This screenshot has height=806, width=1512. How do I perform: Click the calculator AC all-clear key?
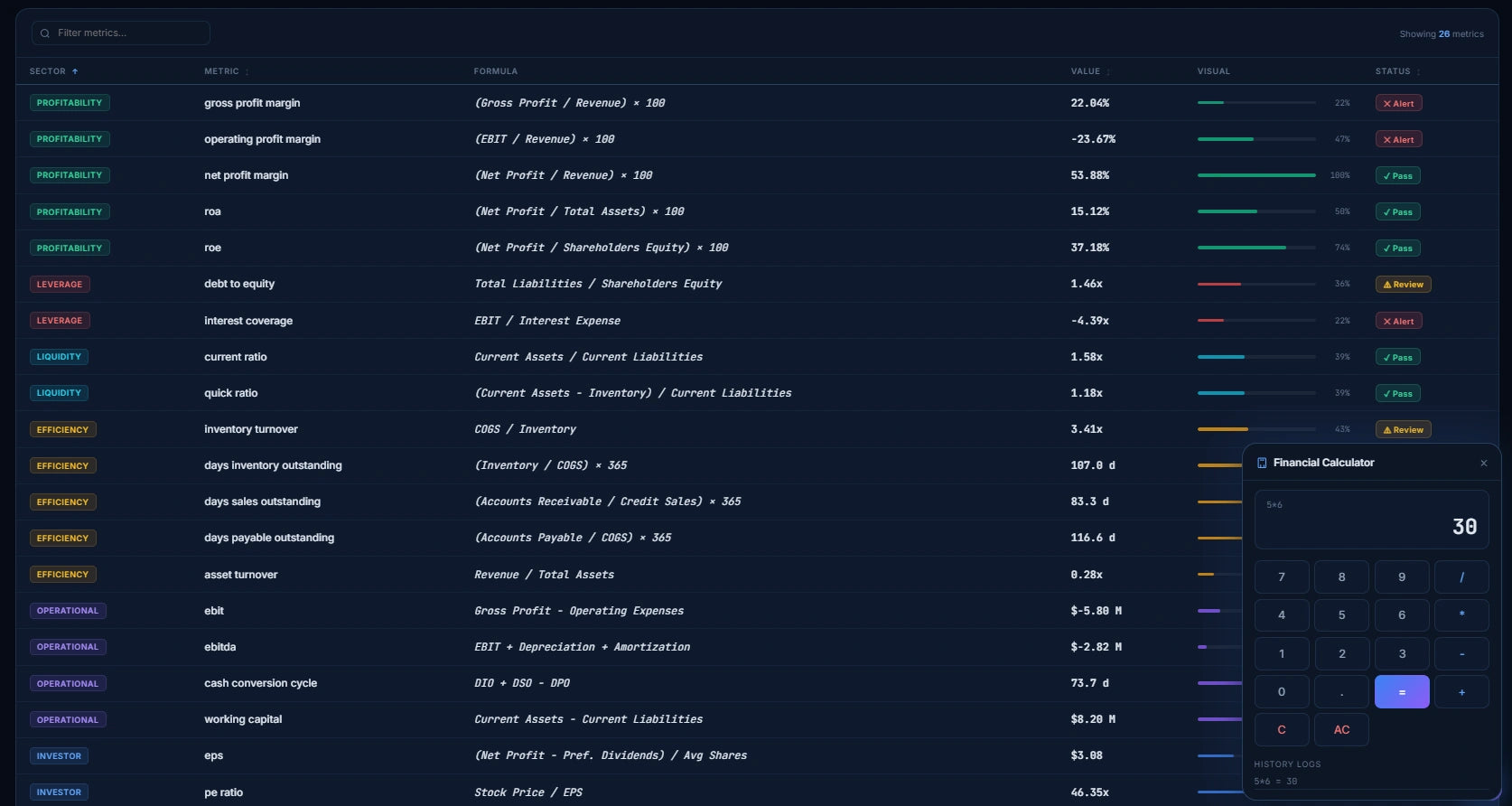[1341, 730]
